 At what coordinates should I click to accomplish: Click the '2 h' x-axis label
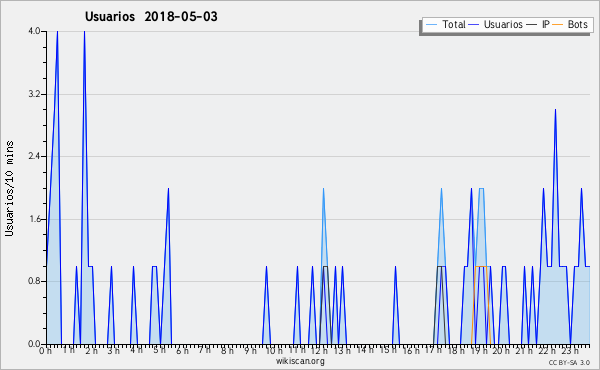[x=91, y=351]
